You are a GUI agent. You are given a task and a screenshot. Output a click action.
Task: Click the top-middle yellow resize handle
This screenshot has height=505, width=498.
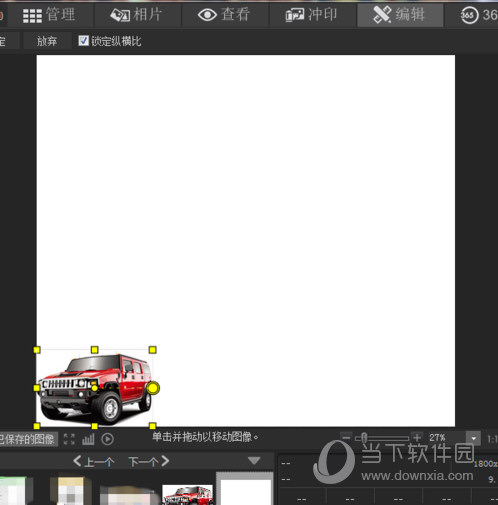pos(95,350)
